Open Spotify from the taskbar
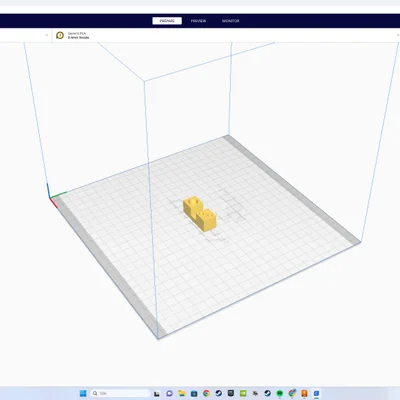Image resolution: width=400 pixels, height=400 pixels. [280, 393]
